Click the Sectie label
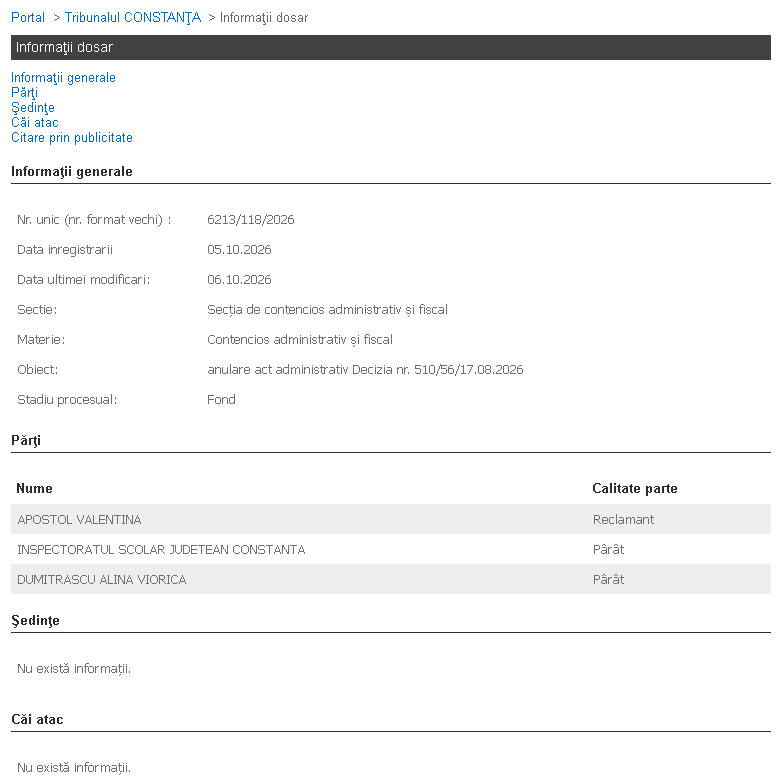Screen dimensions: 781x779 click(37, 310)
